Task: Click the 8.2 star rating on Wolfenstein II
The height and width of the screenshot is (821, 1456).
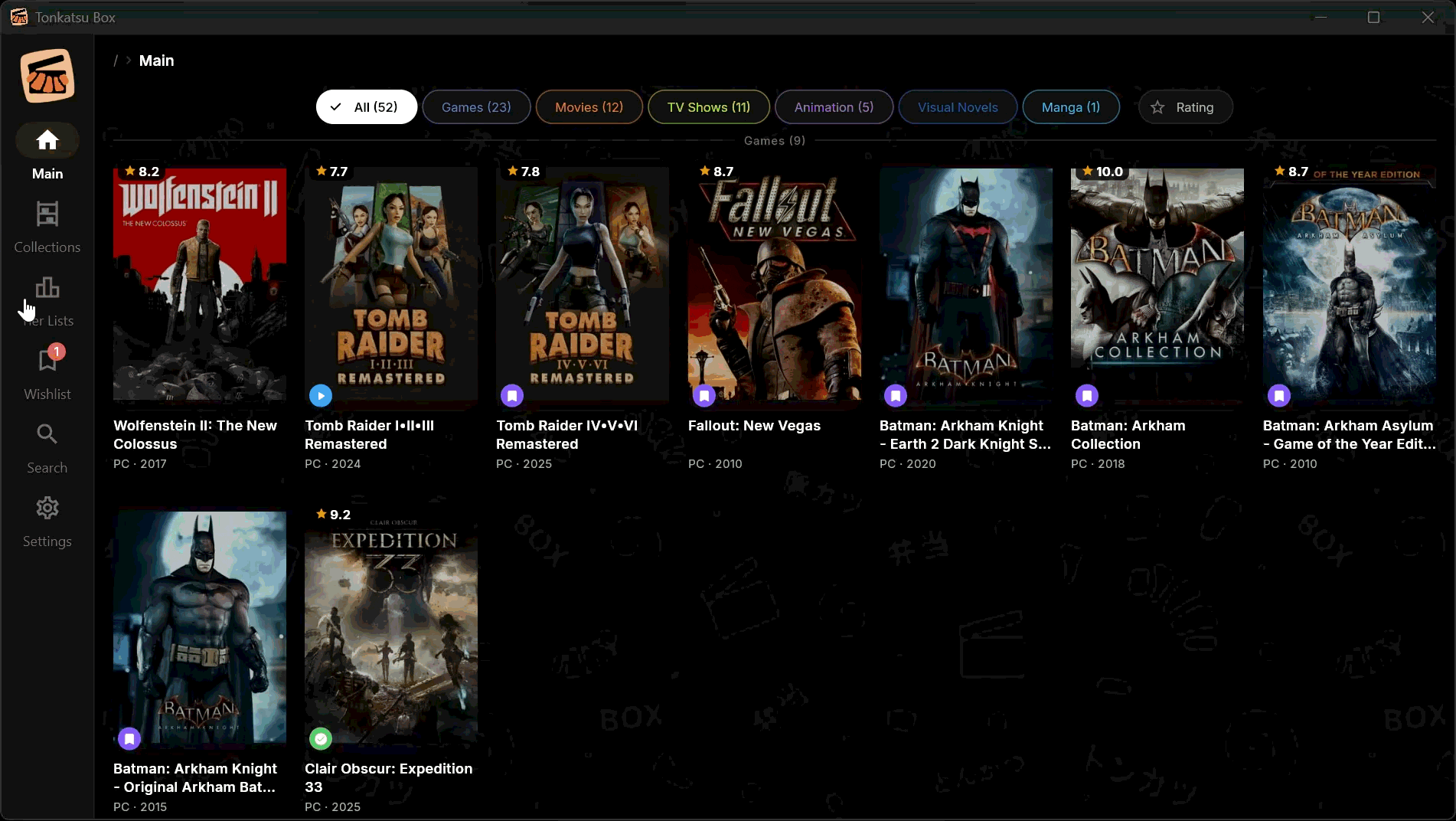Action: 142,172
